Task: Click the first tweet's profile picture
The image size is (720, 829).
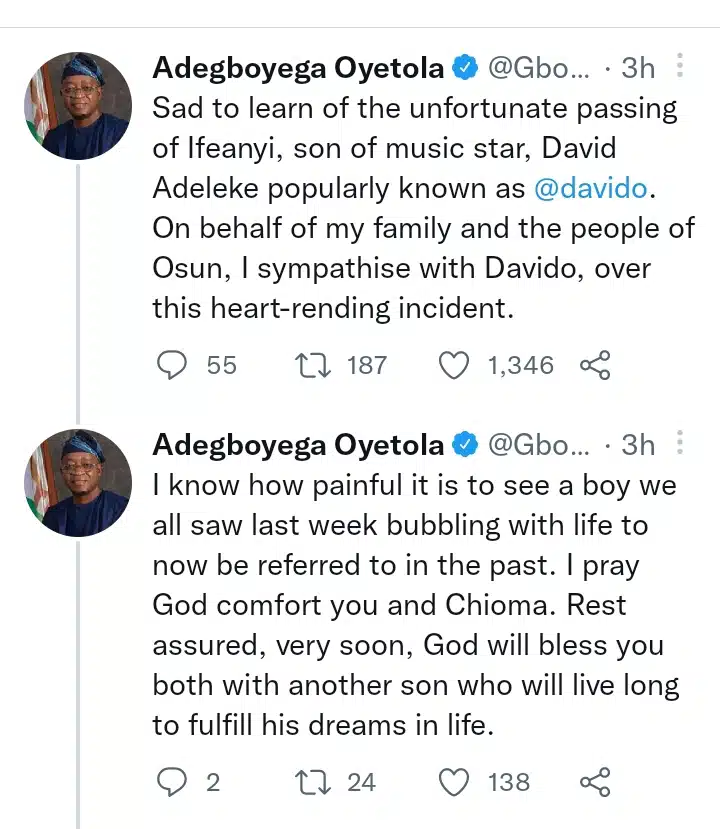Action: (x=77, y=105)
